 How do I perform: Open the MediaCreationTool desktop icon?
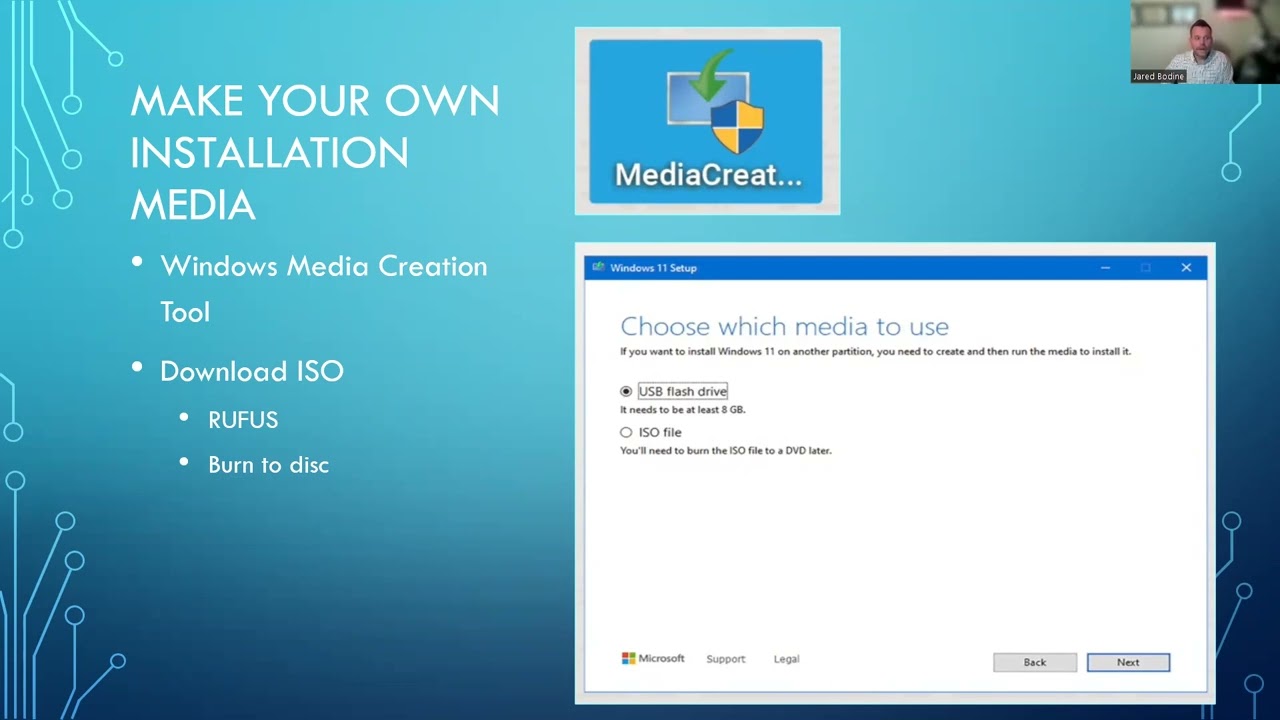(706, 121)
